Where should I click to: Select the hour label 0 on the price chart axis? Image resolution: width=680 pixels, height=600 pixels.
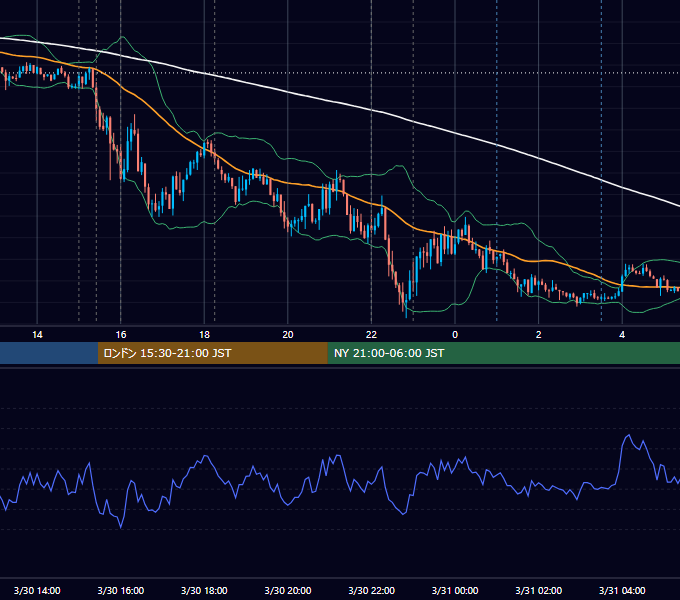tap(455, 335)
